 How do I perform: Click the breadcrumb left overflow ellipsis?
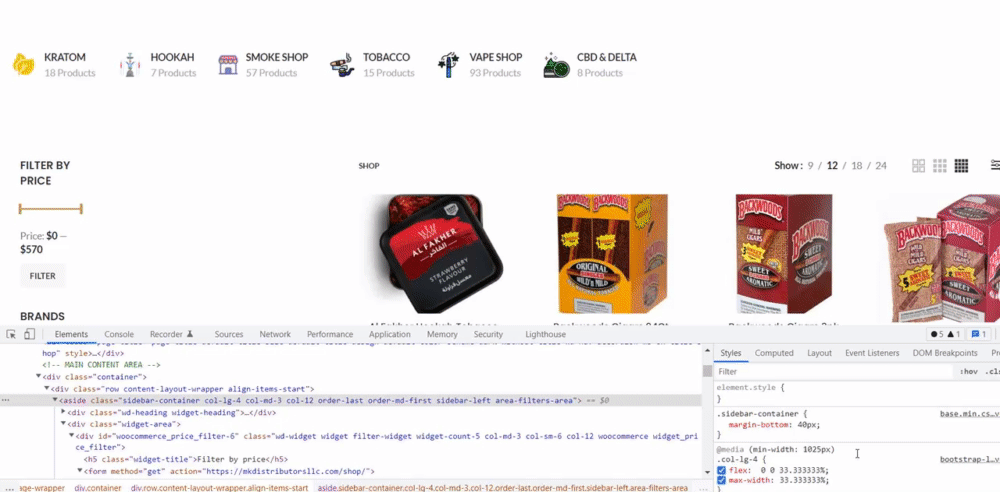[x=9, y=488]
